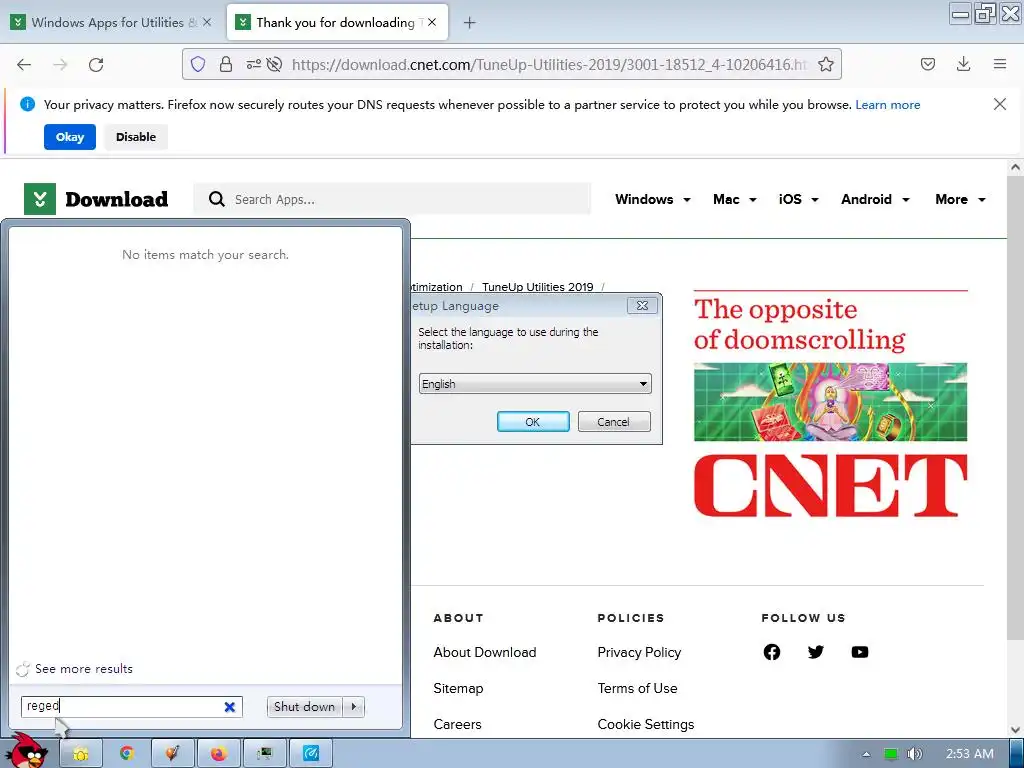Open a new tab with the plus icon
The width and height of the screenshot is (1024, 768).
pyautogui.click(x=469, y=23)
